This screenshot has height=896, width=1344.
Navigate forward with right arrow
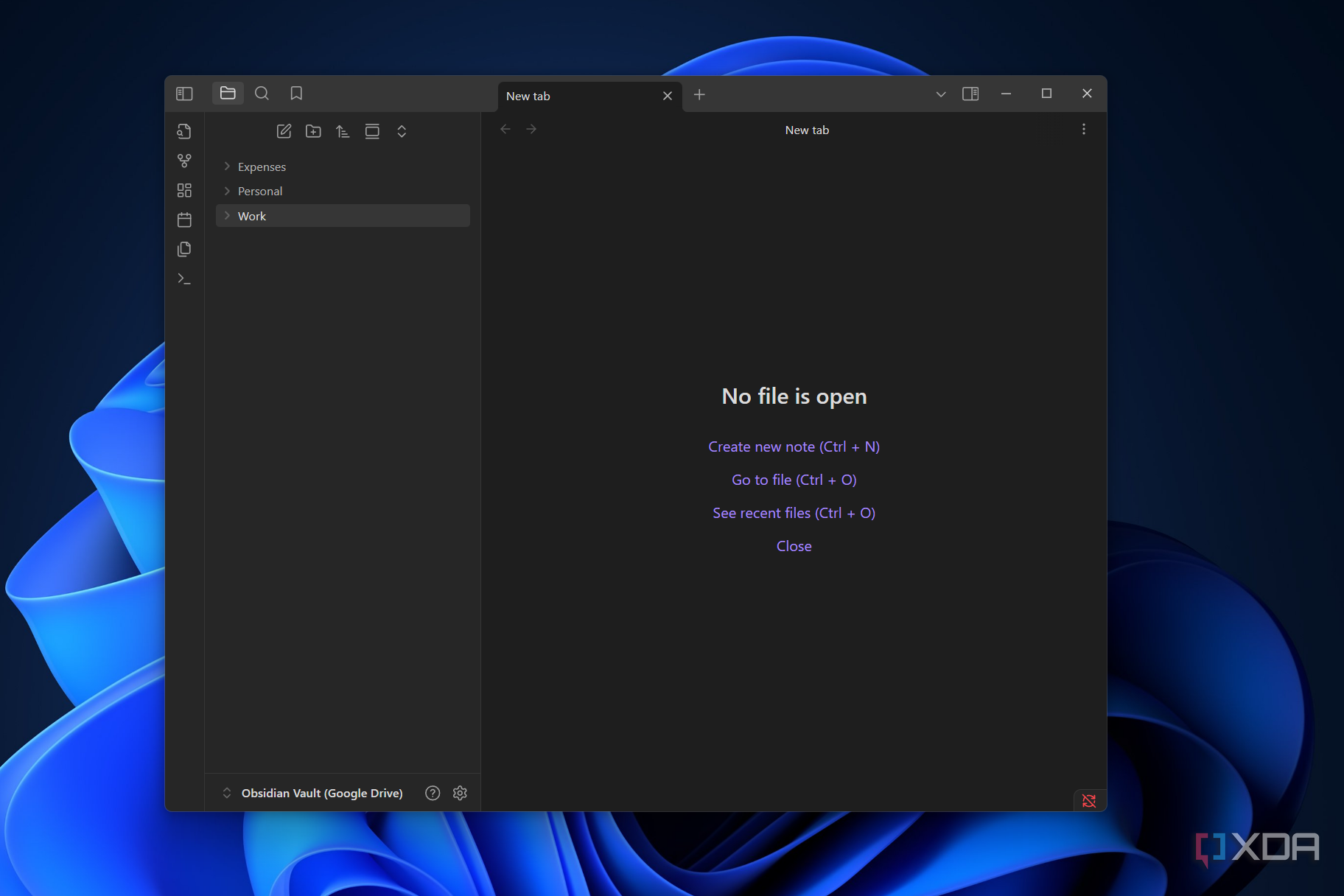pyautogui.click(x=531, y=130)
